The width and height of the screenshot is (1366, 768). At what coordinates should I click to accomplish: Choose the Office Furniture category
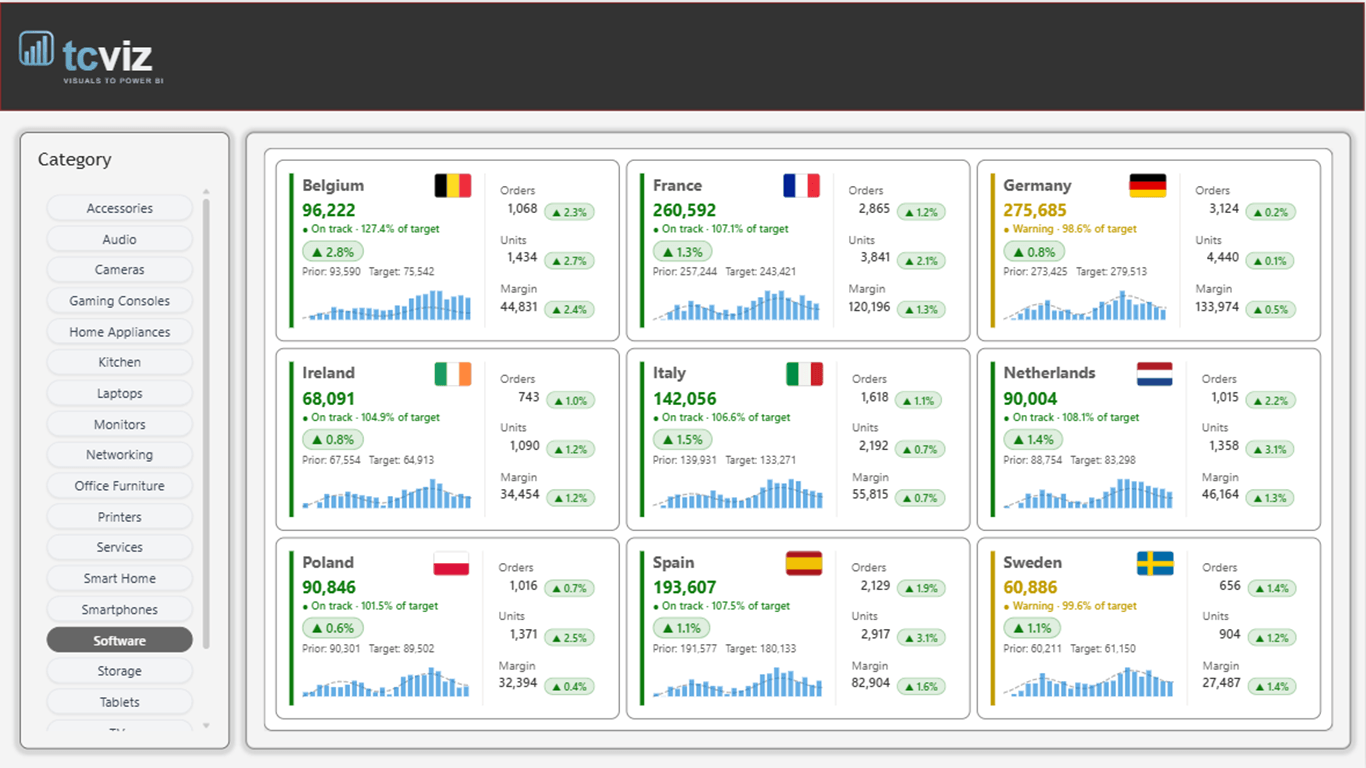tap(120, 486)
